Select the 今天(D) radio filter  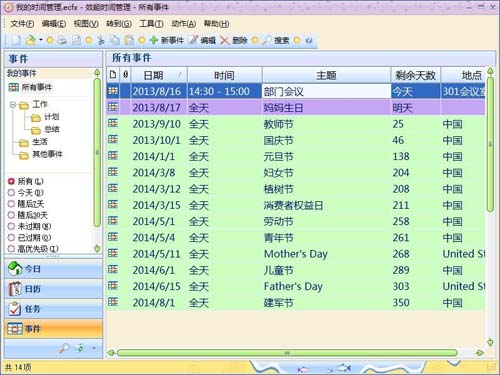tap(11, 193)
